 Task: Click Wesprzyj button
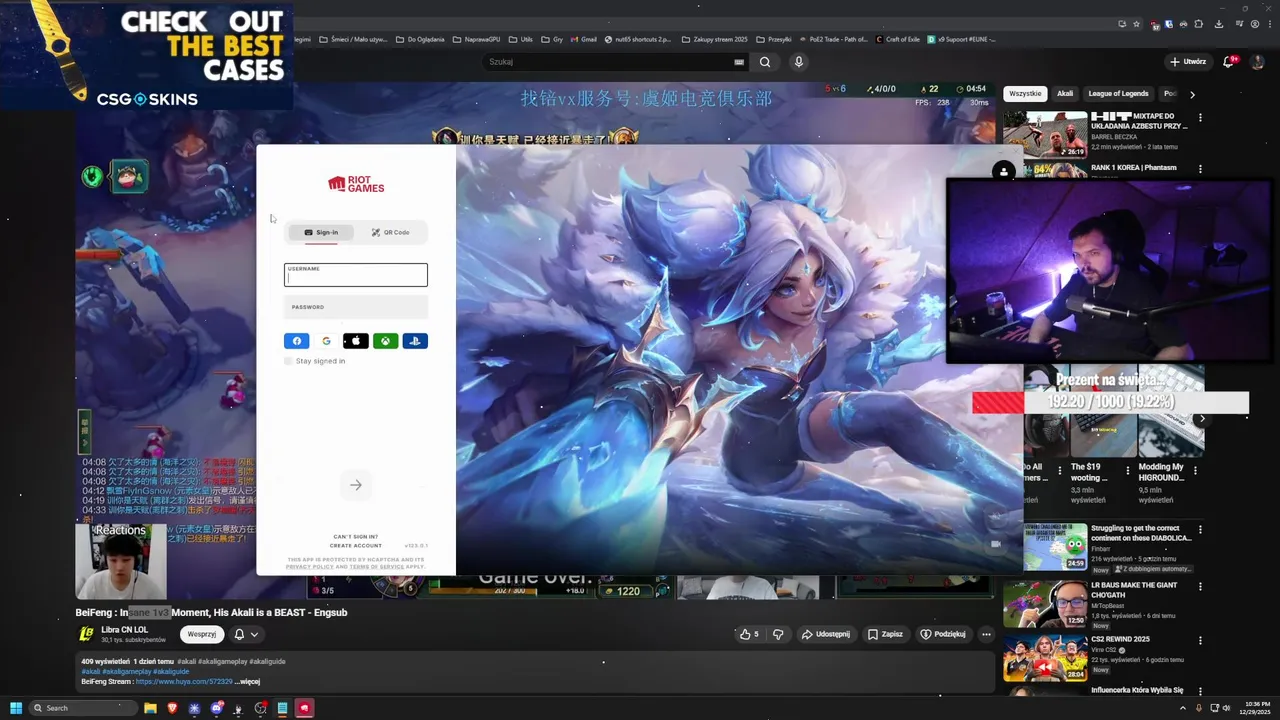201,634
